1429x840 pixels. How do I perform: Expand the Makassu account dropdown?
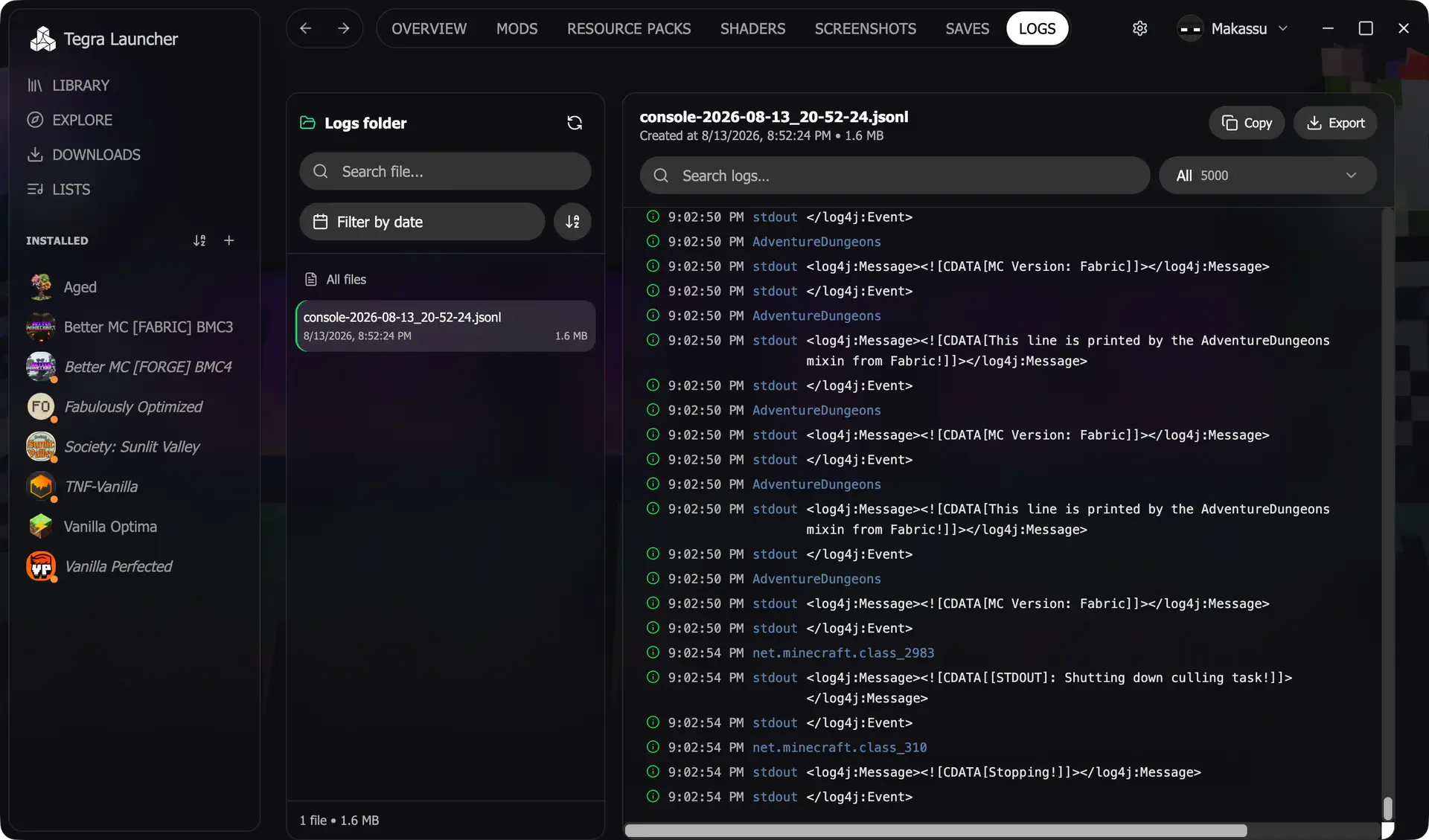point(1233,28)
